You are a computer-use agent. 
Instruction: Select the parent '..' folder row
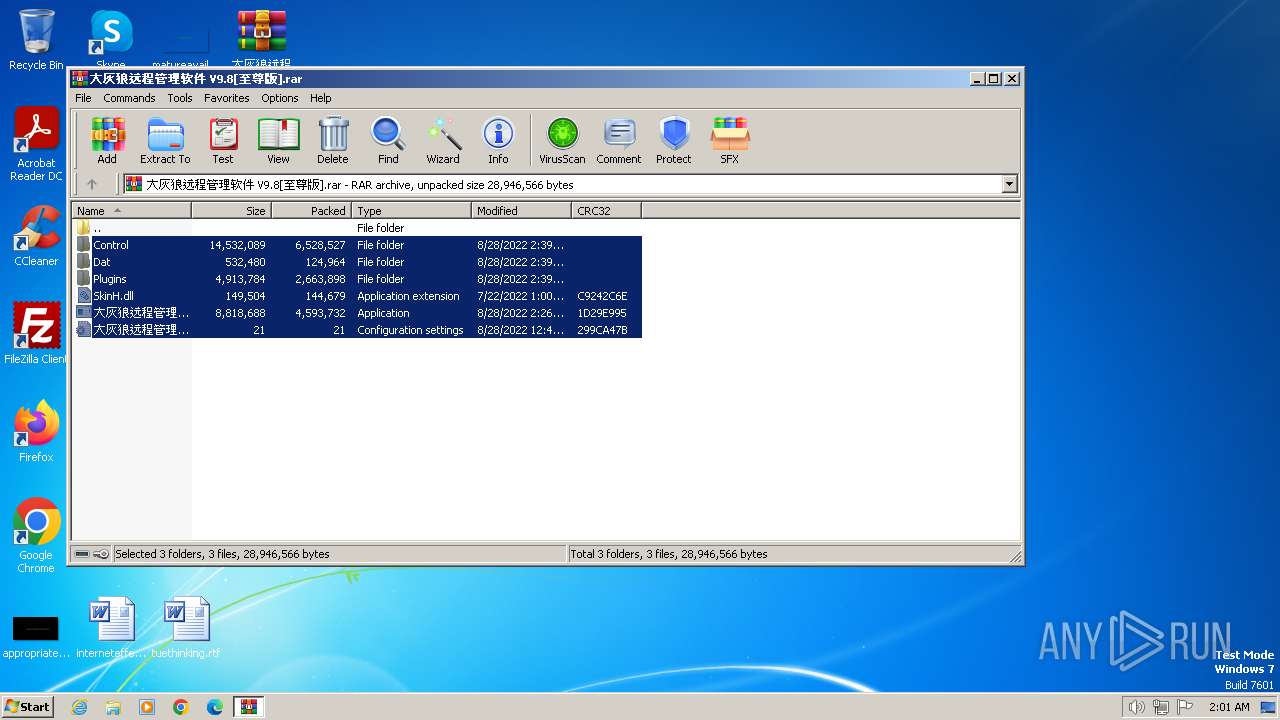tap(358, 228)
